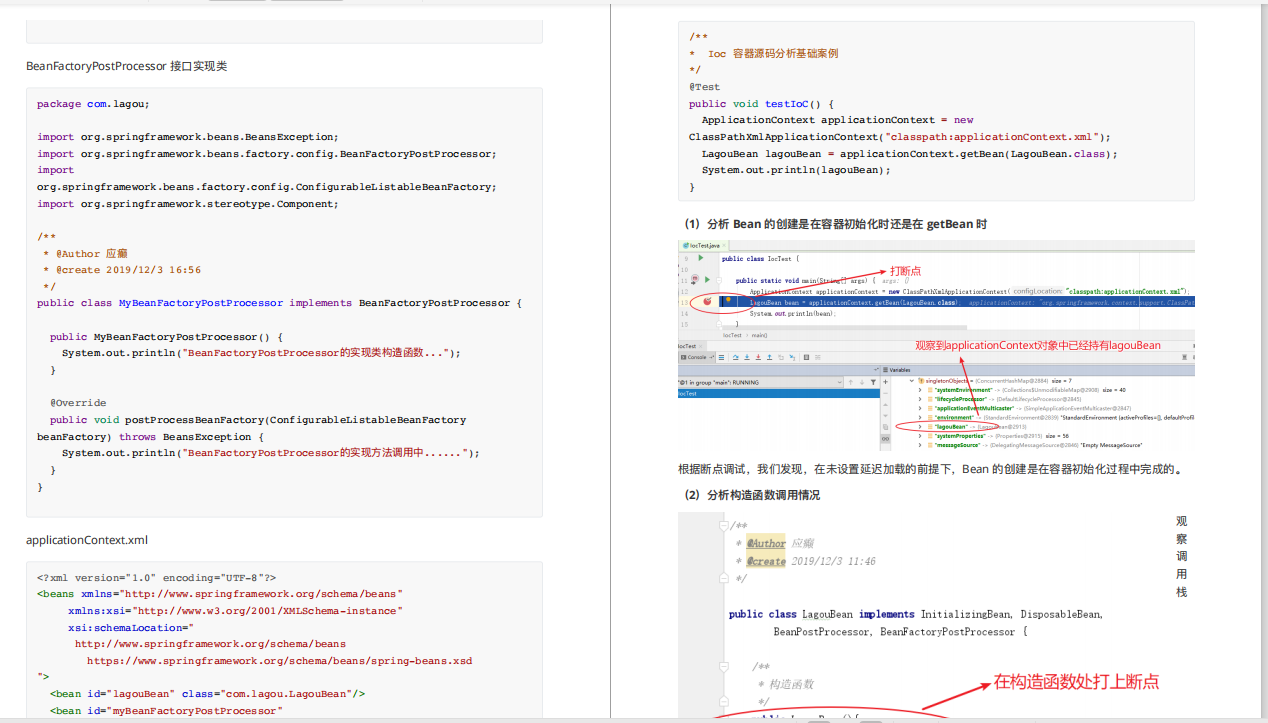
Task: Click previous frame up arrow in Frames panel
Action: coord(851,382)
